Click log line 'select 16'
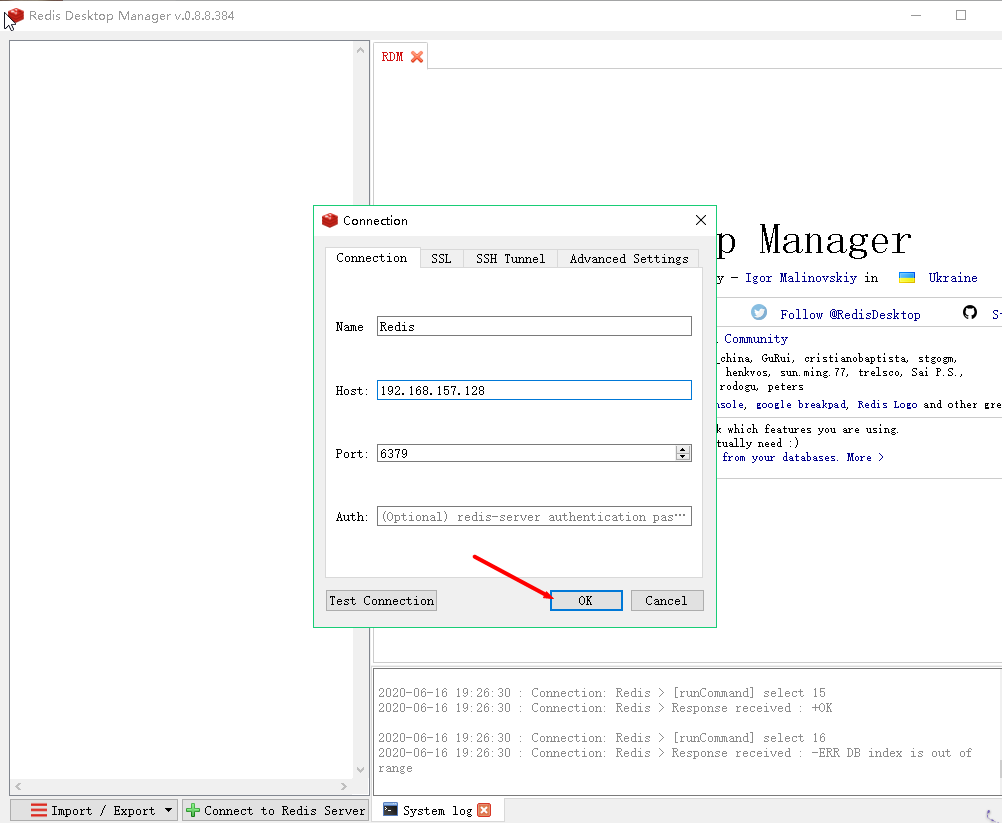Screen dimensions: 1002x823 [602, 737]
